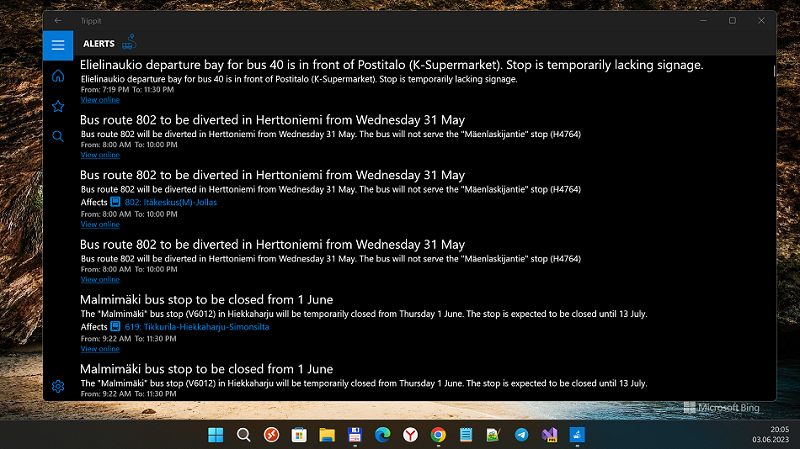Open the hamburger navigation menu
This screenshot has height=449, width=800.
coord(58,45)
